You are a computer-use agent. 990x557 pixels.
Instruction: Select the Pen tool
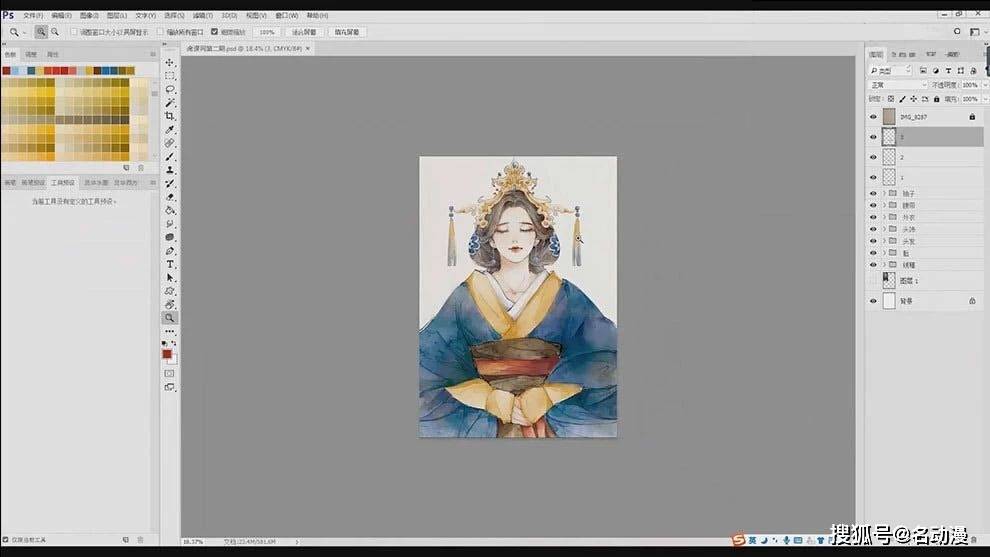[170, 251]
